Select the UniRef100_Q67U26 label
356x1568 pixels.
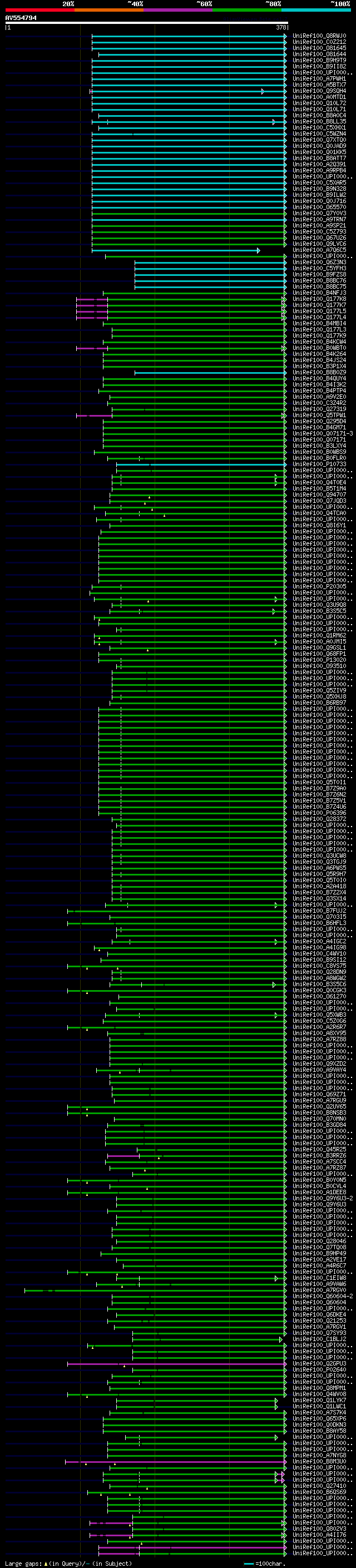[x=319, y=238]
